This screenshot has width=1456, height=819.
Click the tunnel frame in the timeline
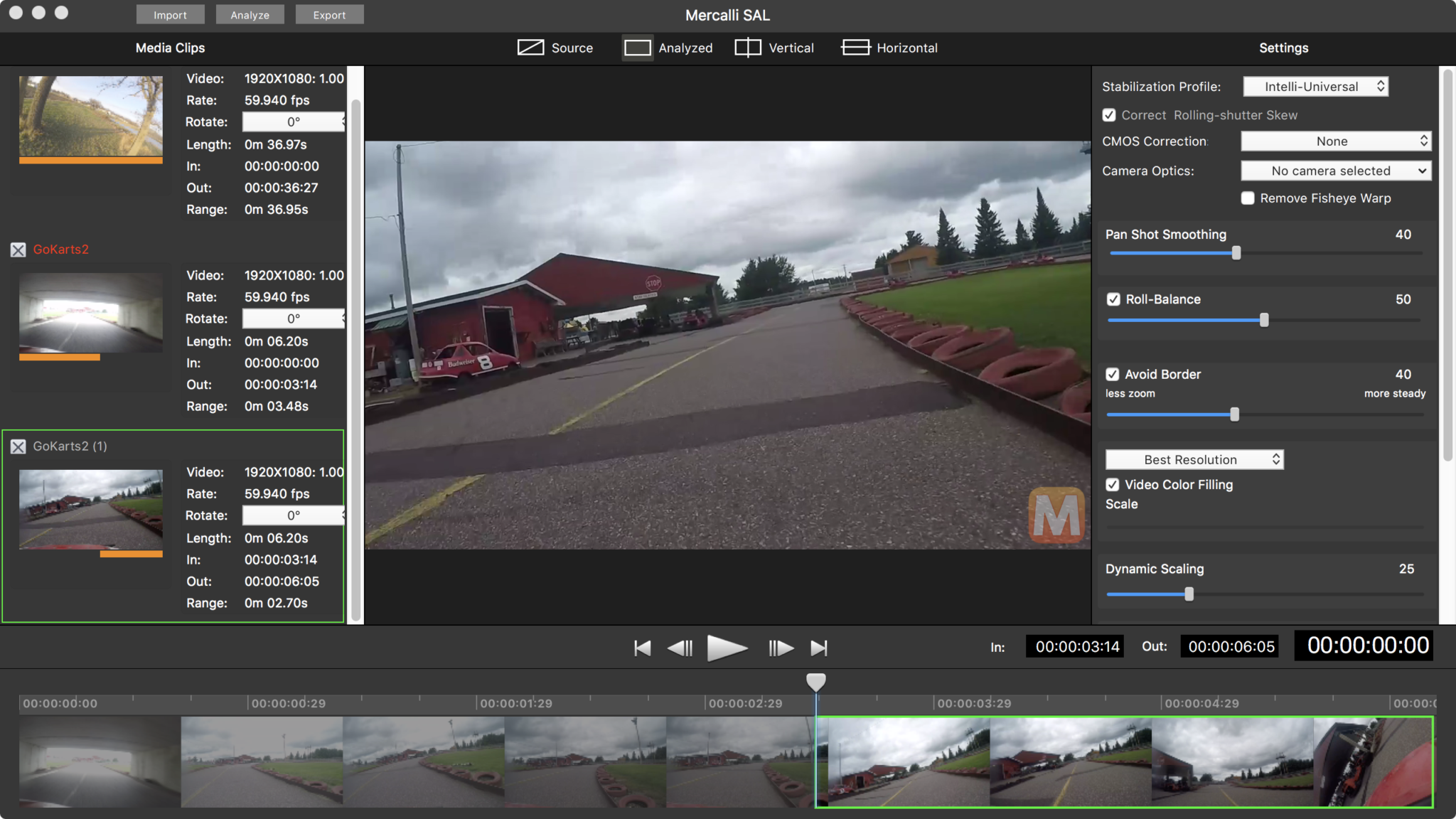100,761
